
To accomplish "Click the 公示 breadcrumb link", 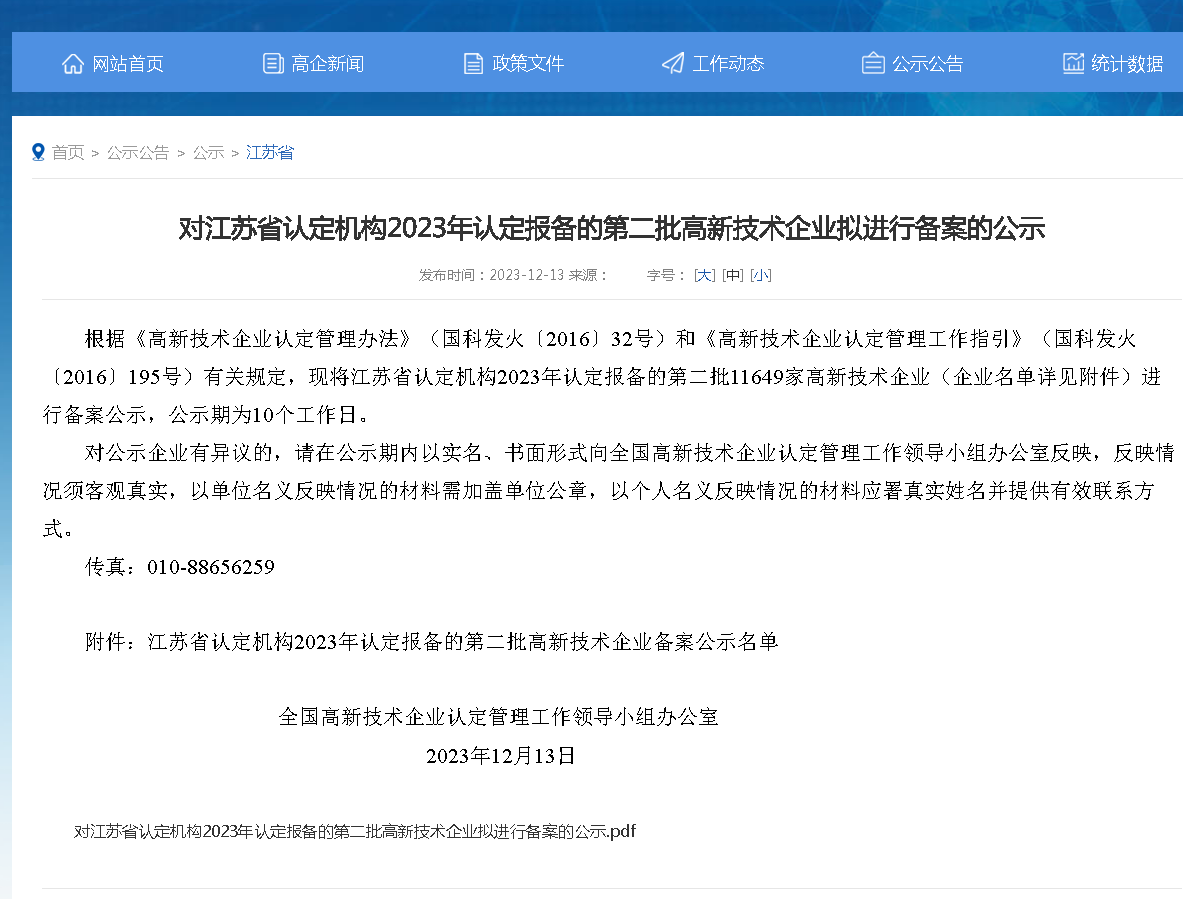I will tap(208, 153).
